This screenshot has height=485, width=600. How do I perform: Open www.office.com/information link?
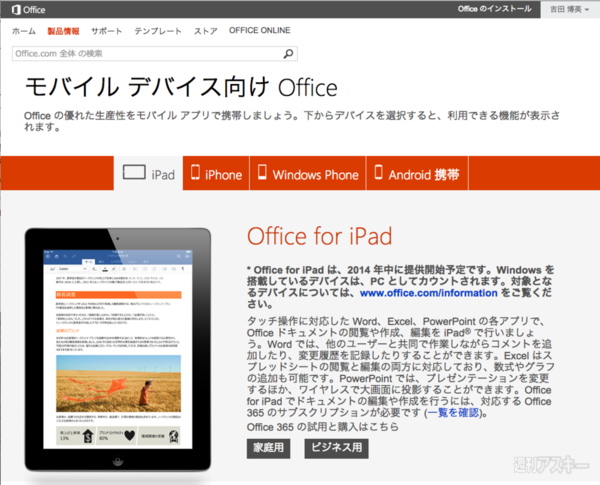429,293
